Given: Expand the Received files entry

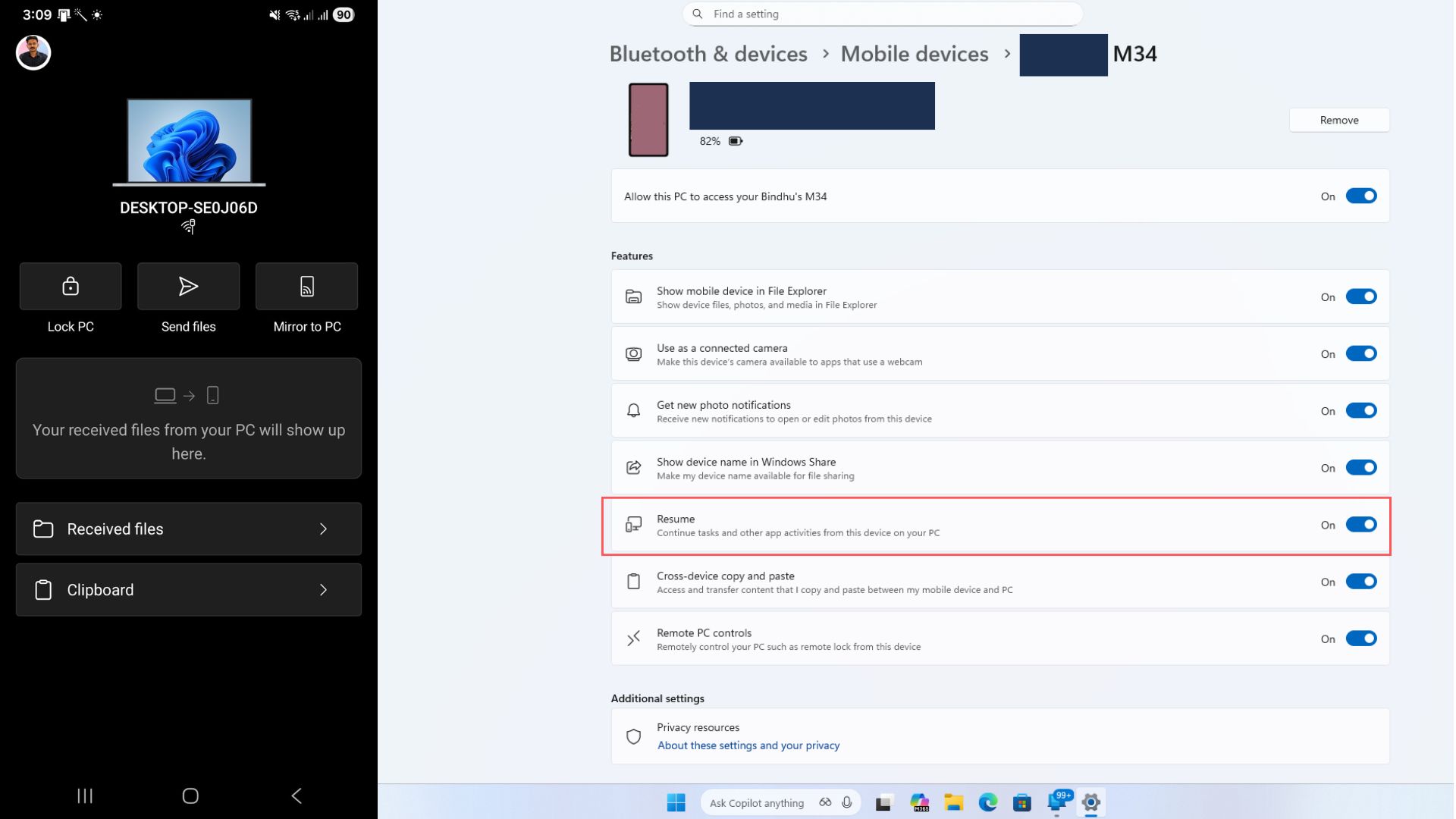Looking at the screenshot, I should point(323,529).
